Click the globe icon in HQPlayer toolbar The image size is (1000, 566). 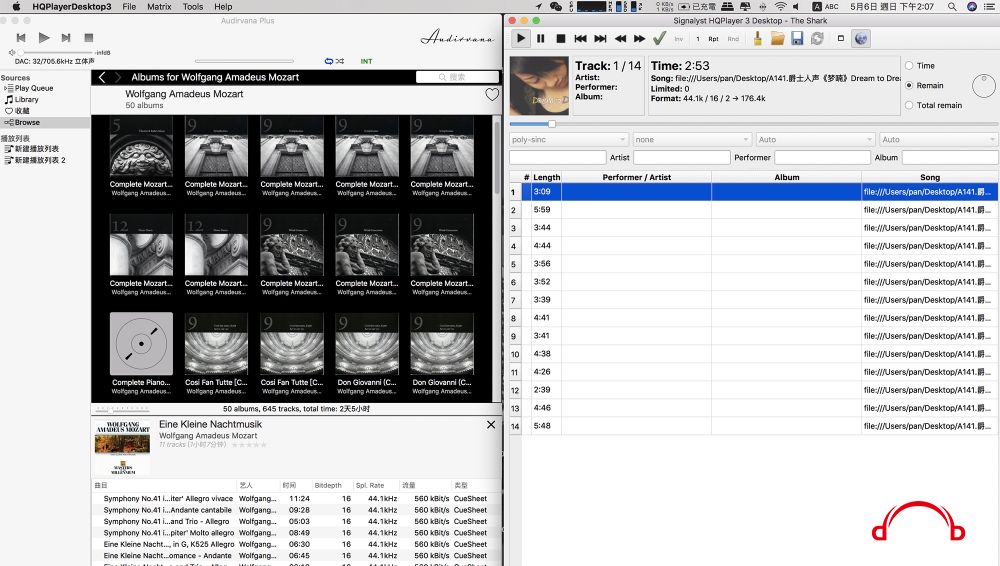tap(861, 39)
